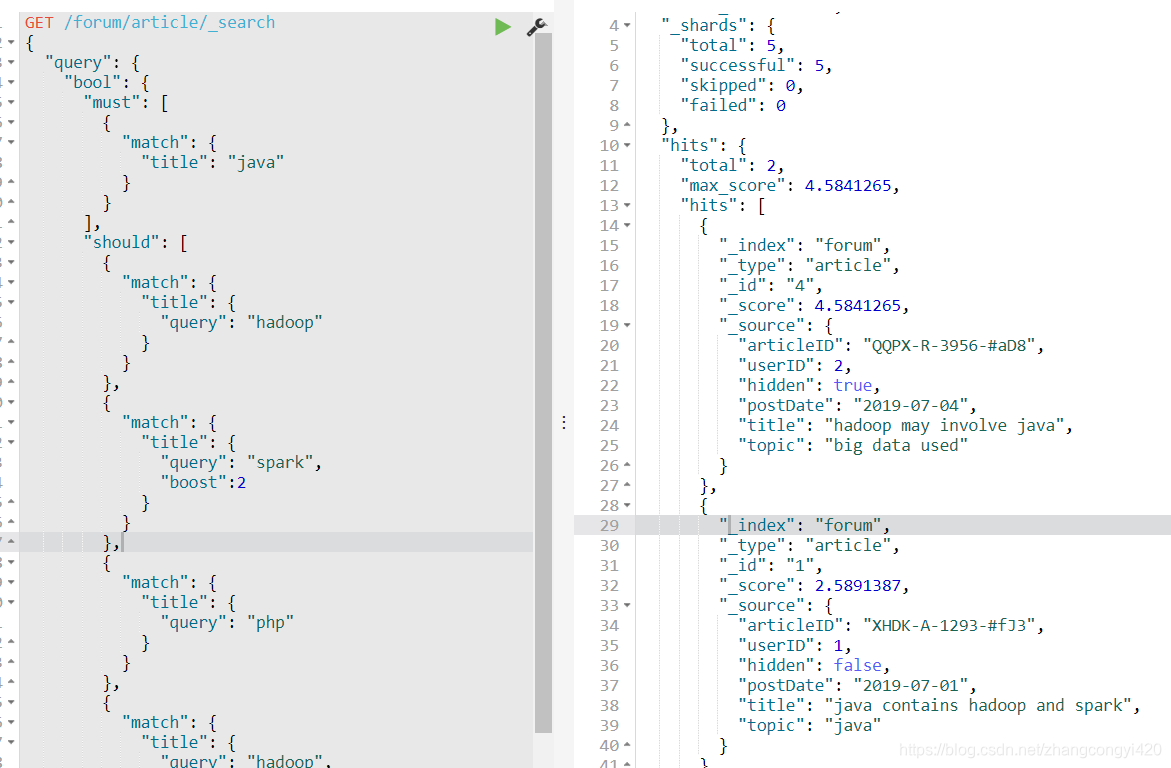Open the CSDN blog watermark link

[1030, 750]
